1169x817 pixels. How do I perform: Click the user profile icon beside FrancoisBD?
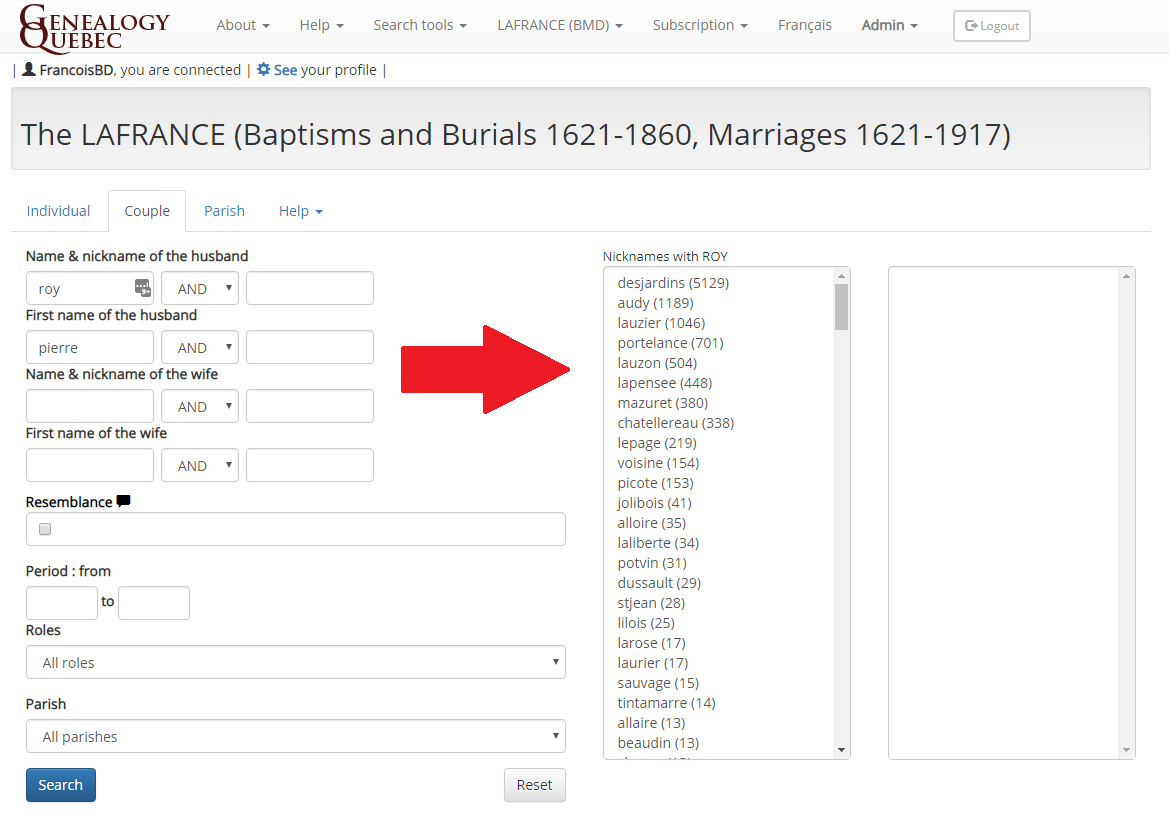(x=29, y=69)
